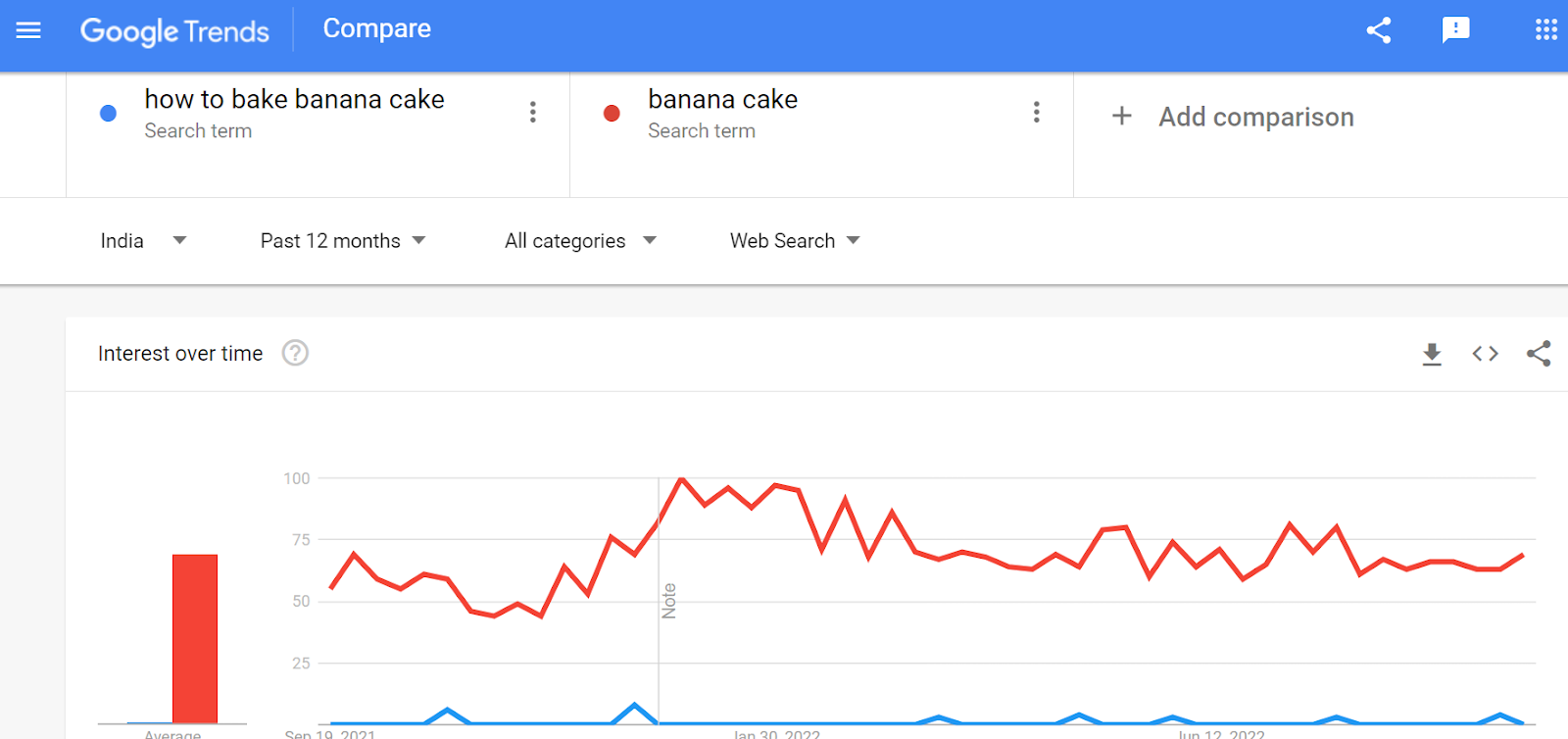Expand the All categories dropdown
Screen dimensions: 1568x739
[x=579, y=241]
